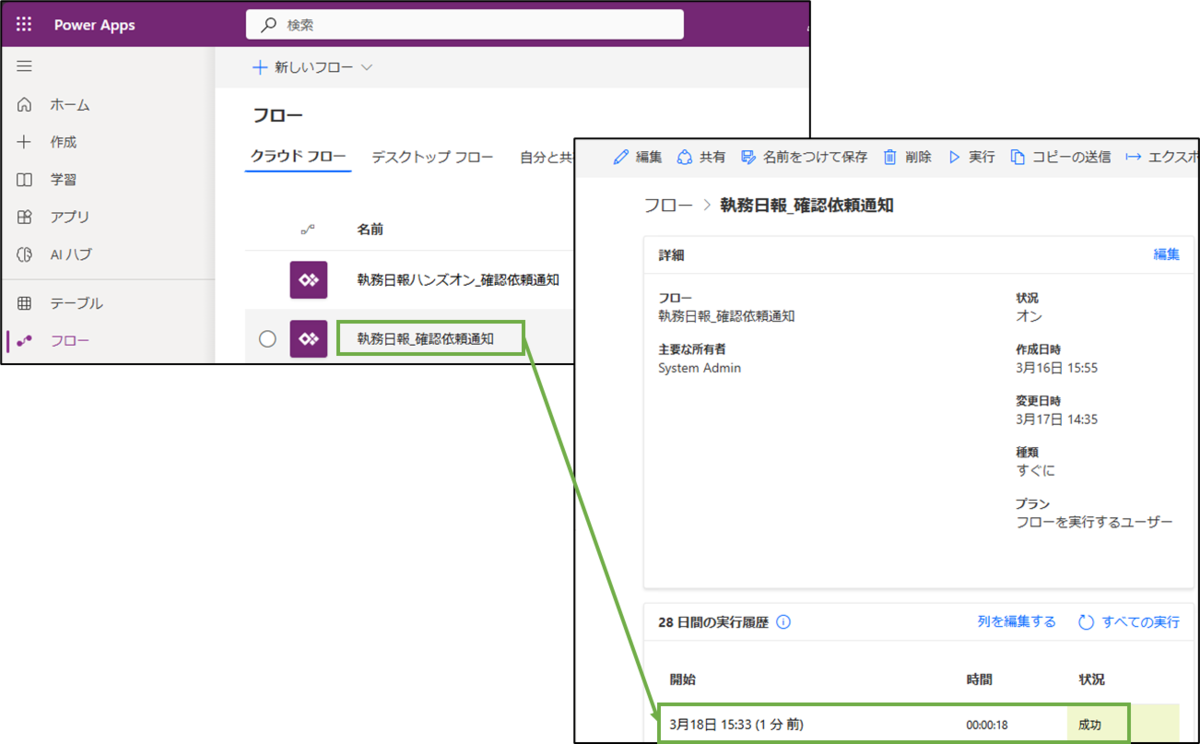Click the エクスポート arrow icon
The width and height of the screenshot is (1200, 744).
point(1133,157)
